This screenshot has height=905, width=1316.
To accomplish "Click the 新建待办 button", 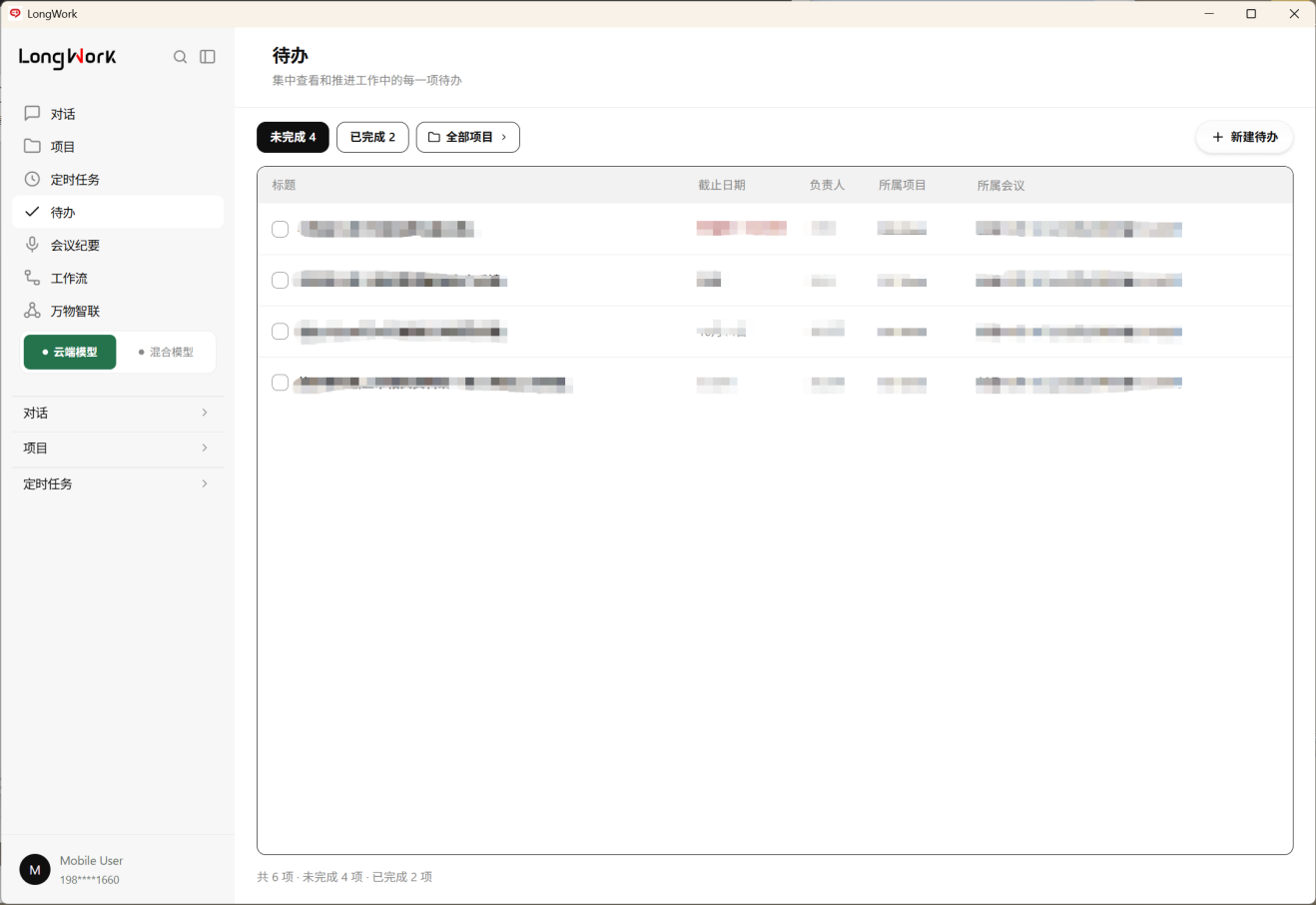I will point(1244,137).
